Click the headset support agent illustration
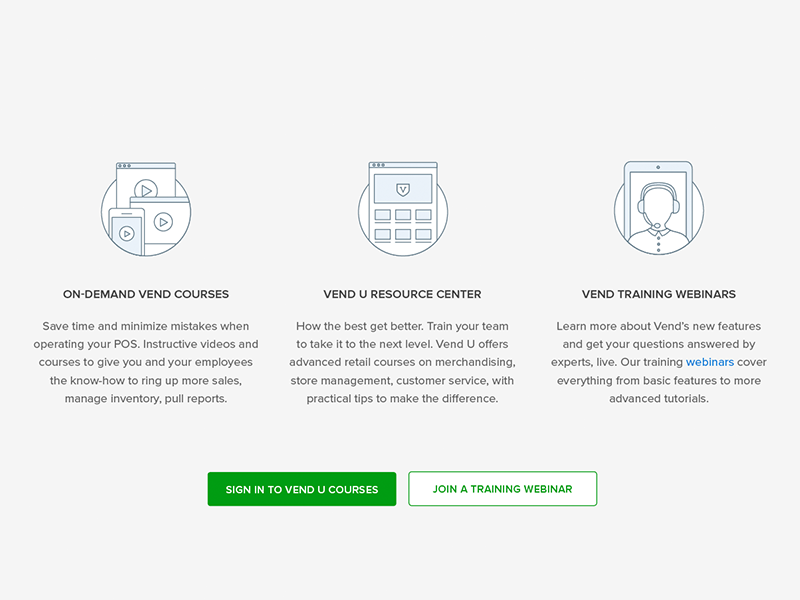 [659, 208]
